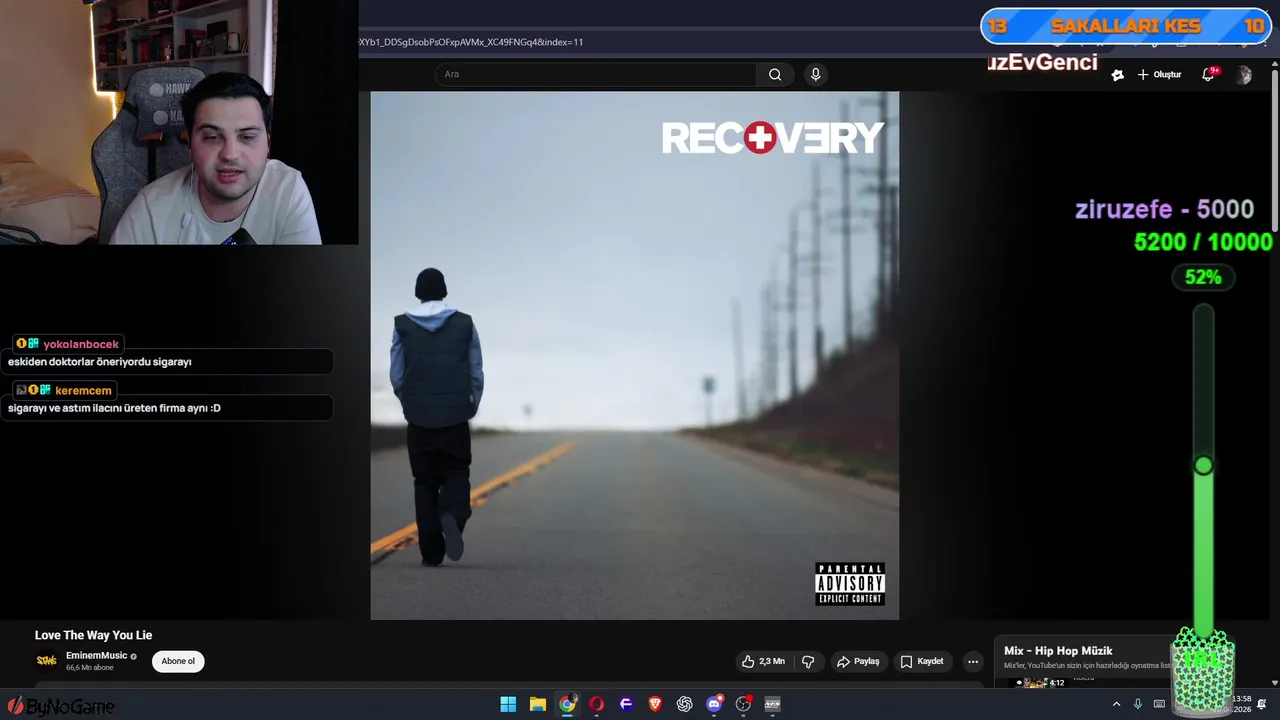The height and width of the screenshot is (720, 1280).
Task: Click the EminemMusic channel avatar
Action: tap(46, 660)
